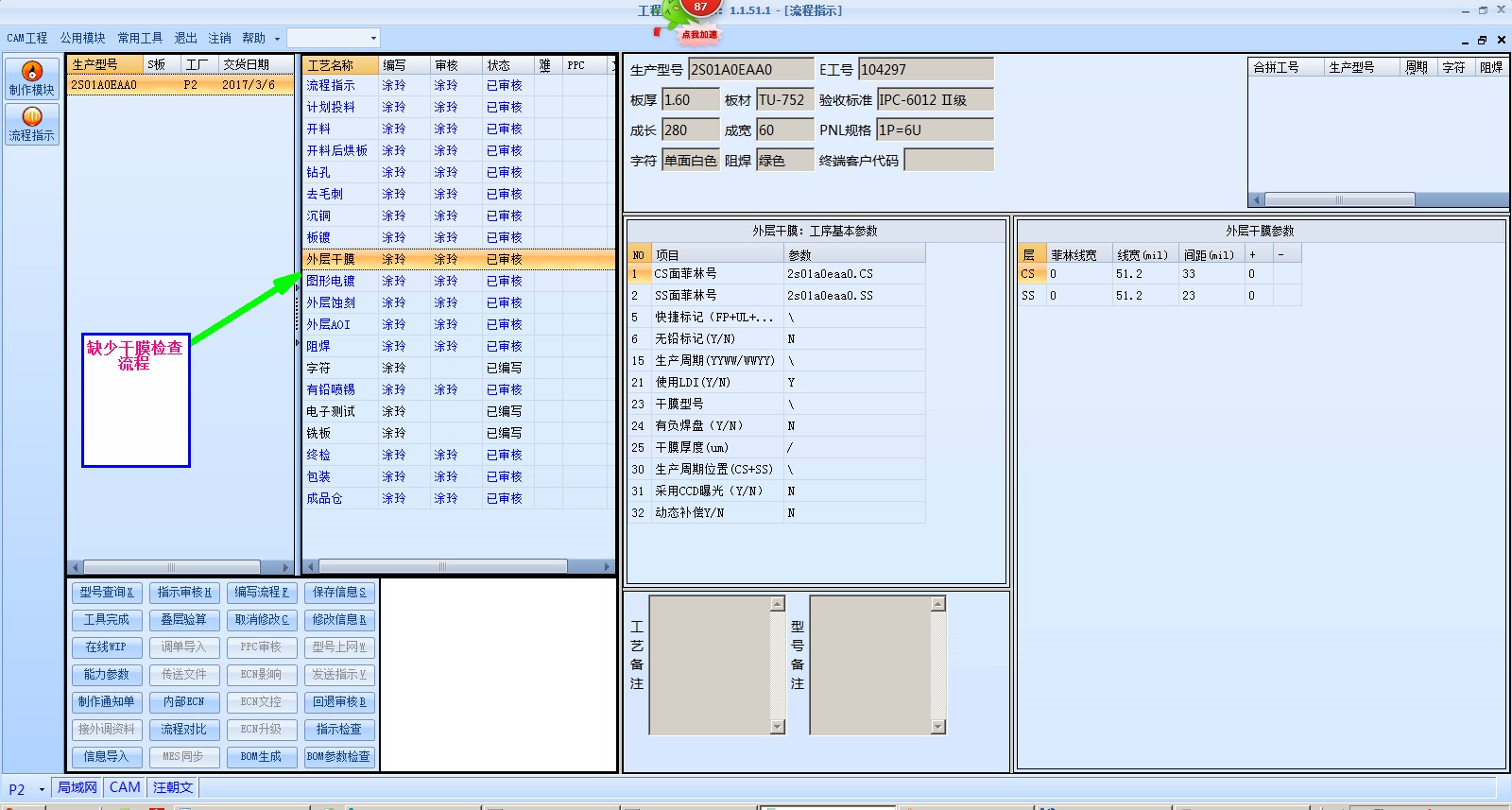Viewport: 1512px width, 810px height.
Task: Sort by the 状态 column header
Action: pos(508,65)
